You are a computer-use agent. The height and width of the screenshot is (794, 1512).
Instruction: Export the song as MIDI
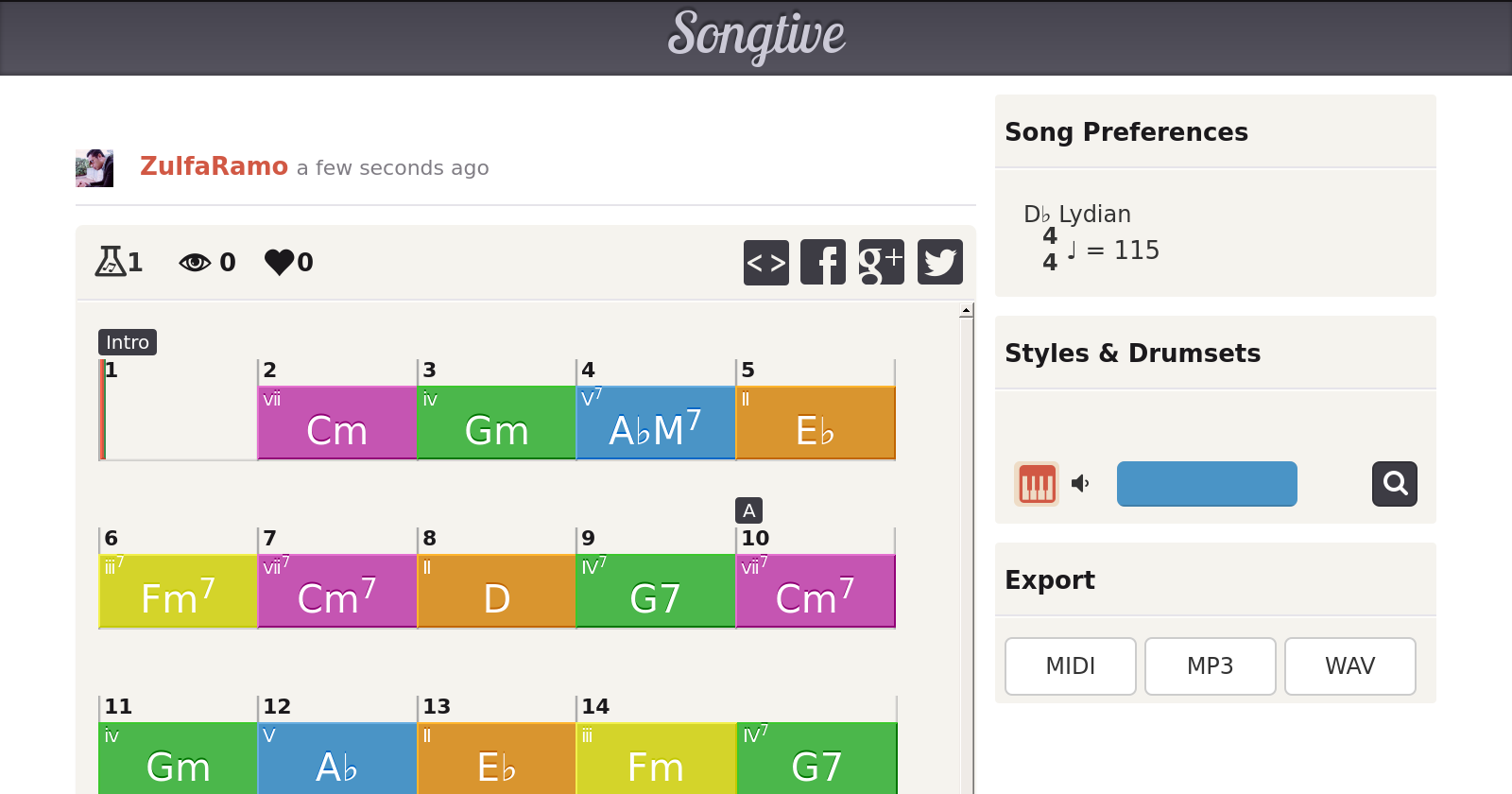(1070, 666)
